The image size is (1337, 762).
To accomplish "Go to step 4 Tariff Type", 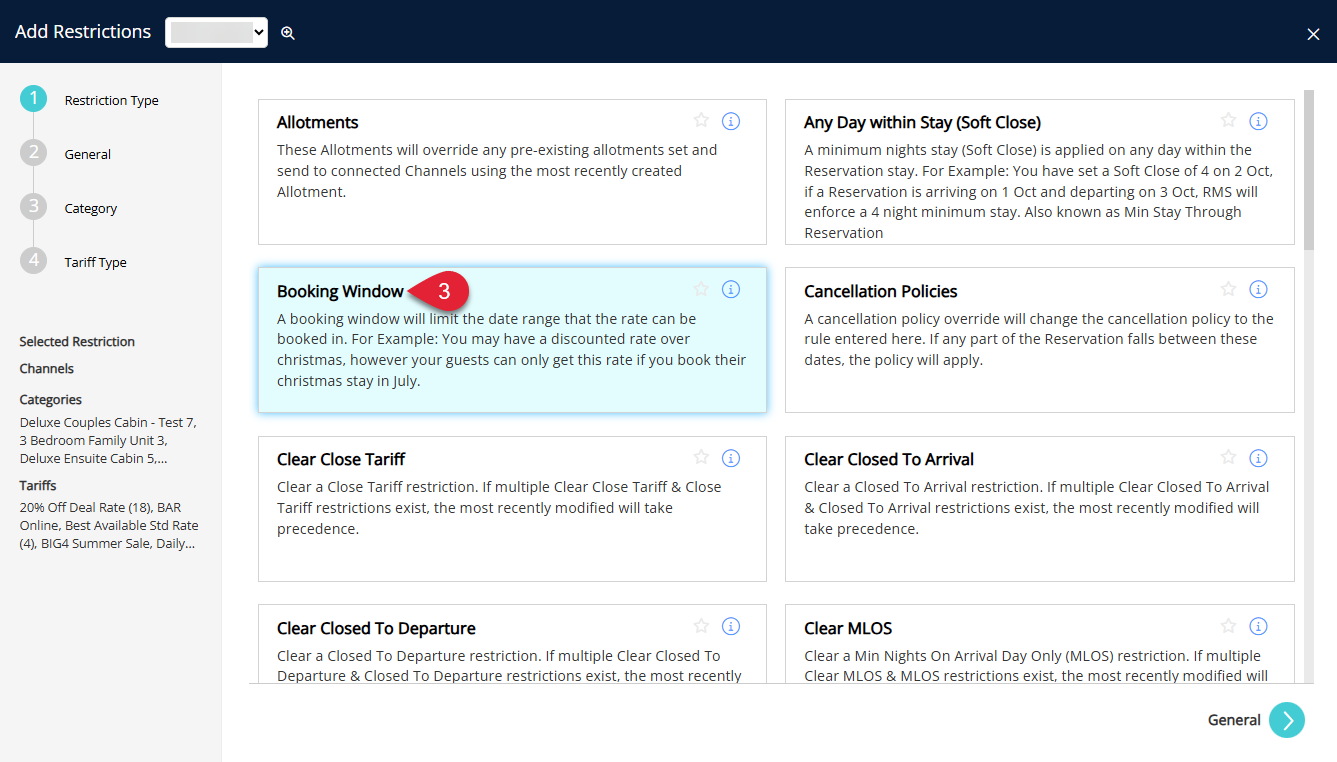I will [x=73, y=262].
